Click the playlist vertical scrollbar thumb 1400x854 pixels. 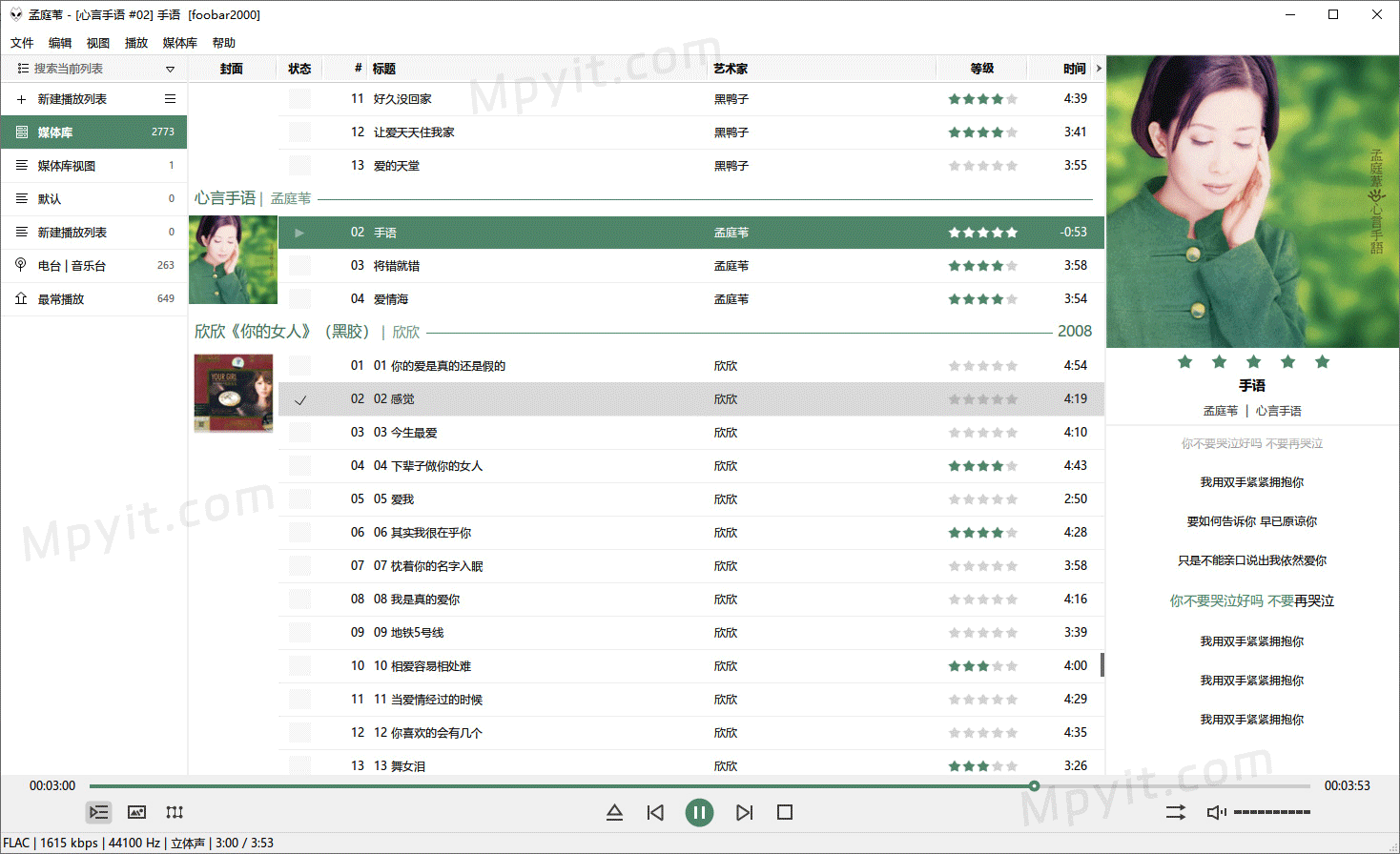(x=1102, y=664)
